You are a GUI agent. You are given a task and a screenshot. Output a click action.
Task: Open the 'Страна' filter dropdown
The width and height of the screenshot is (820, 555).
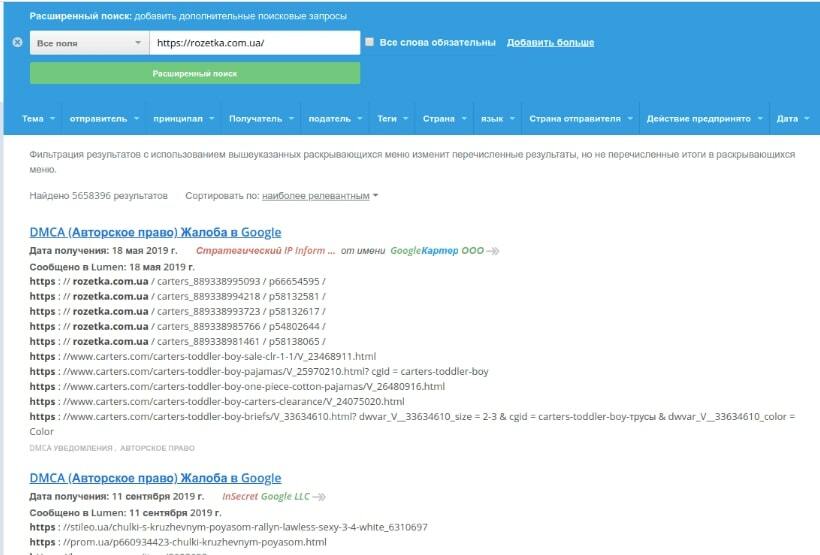point(445,119)
